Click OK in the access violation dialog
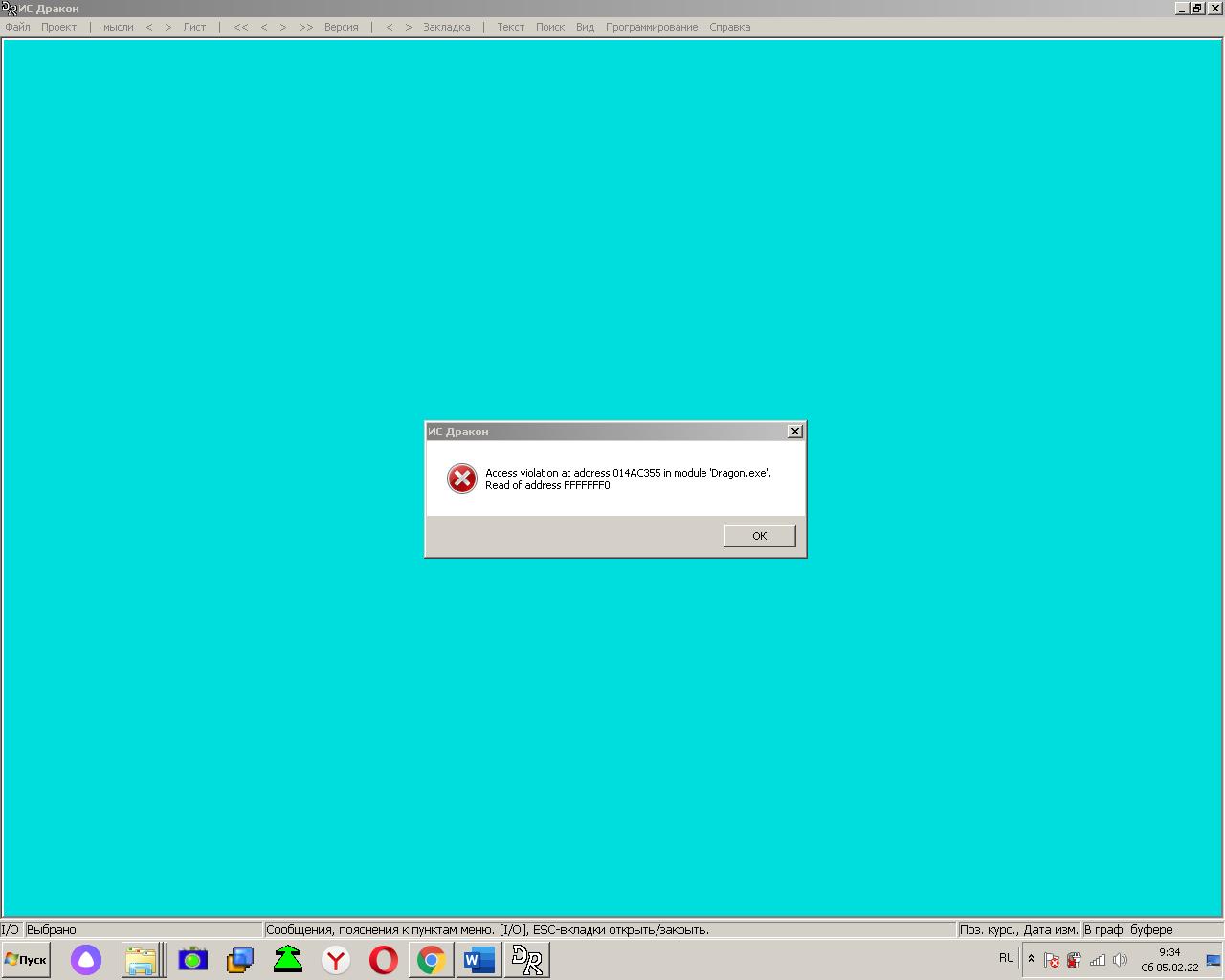1225x980 pixels. click(759, 536)
